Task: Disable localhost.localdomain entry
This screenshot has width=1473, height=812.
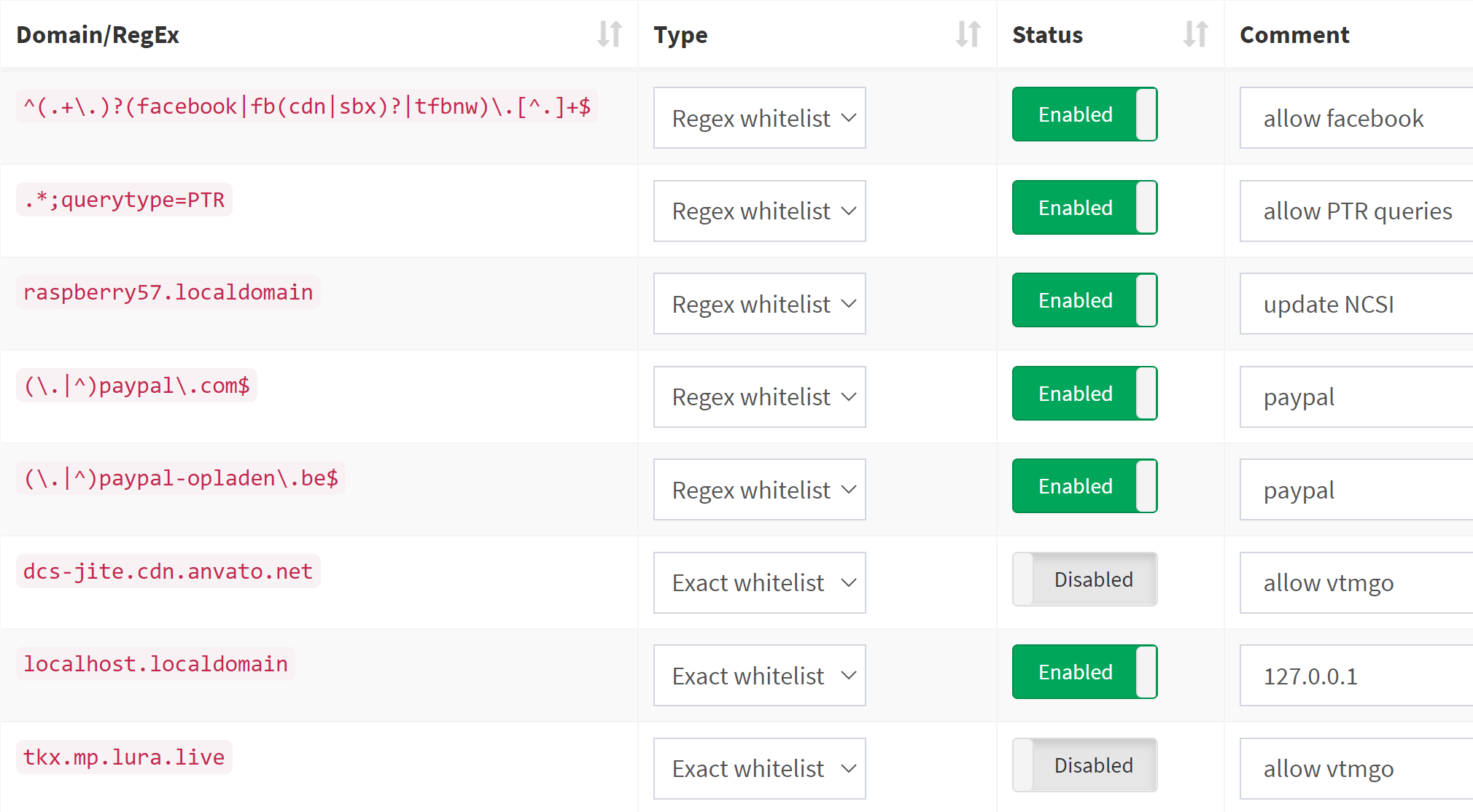Action: [x=1084, y=672]
